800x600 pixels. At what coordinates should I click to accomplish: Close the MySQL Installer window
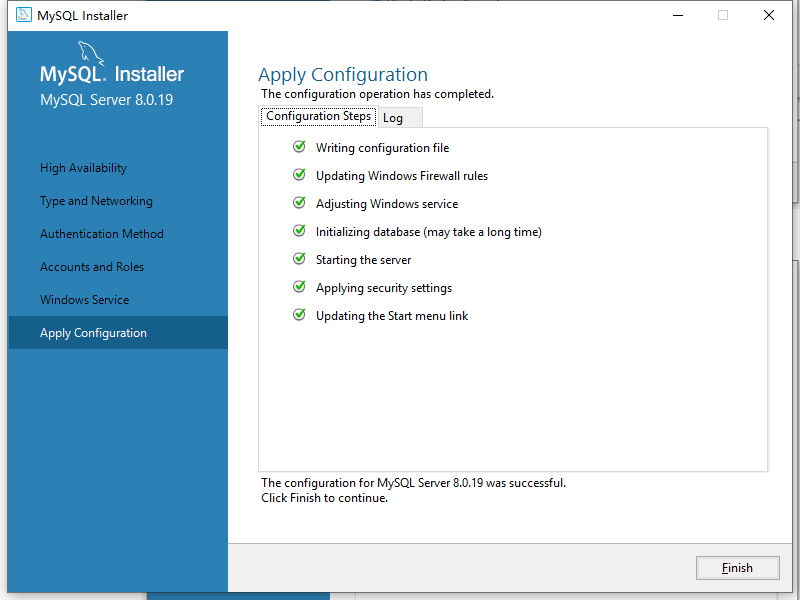768,15
